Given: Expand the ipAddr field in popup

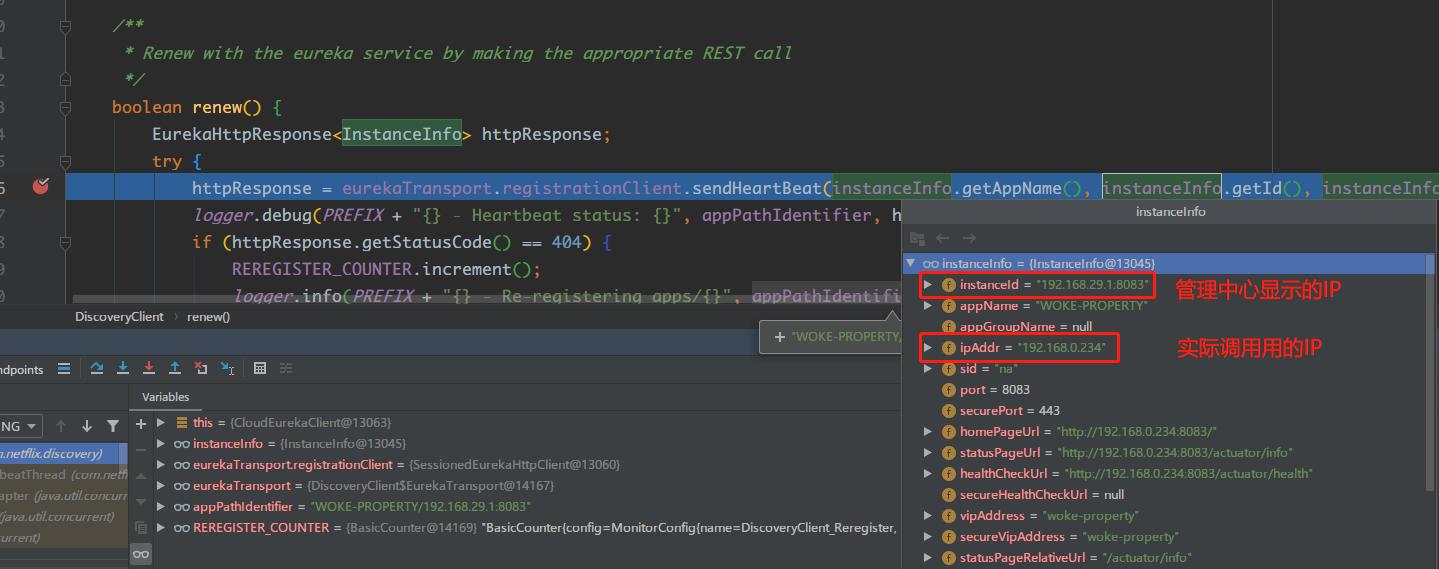Looking at the screenshot, I should [928, 348].
